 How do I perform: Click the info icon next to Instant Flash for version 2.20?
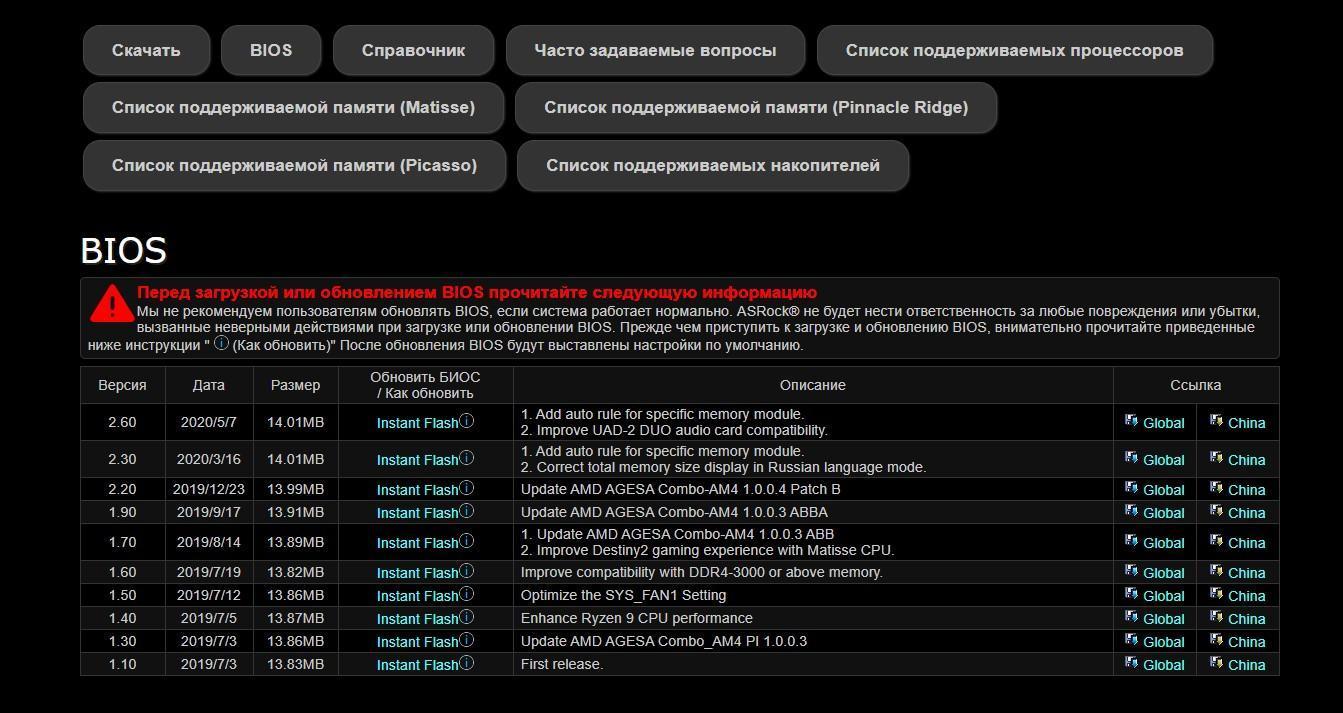click(x=466, y=488)
